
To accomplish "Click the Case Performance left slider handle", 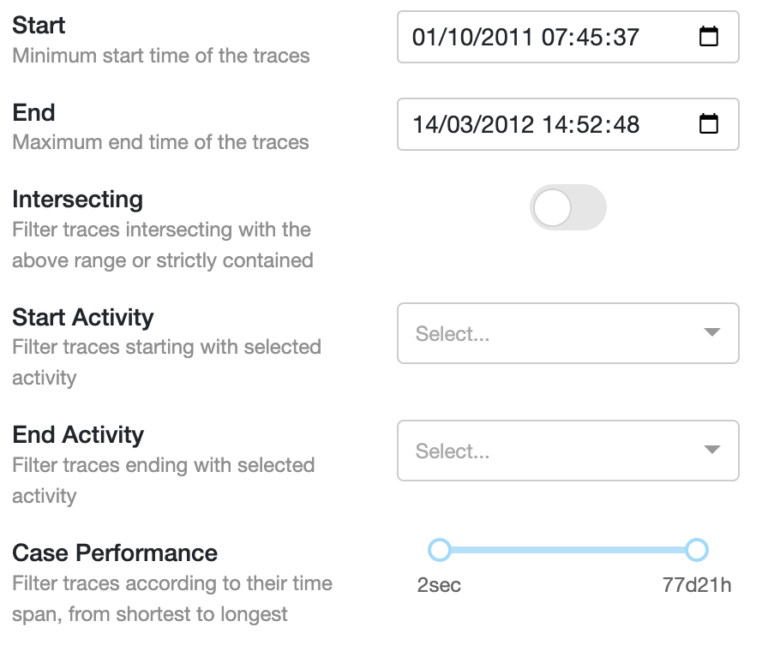I will [x=438, y=549].
